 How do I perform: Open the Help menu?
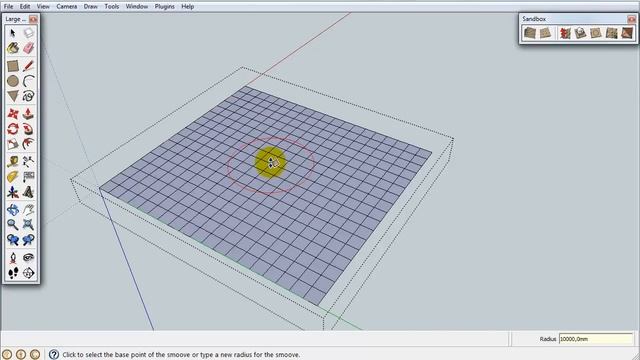(187, 7)
